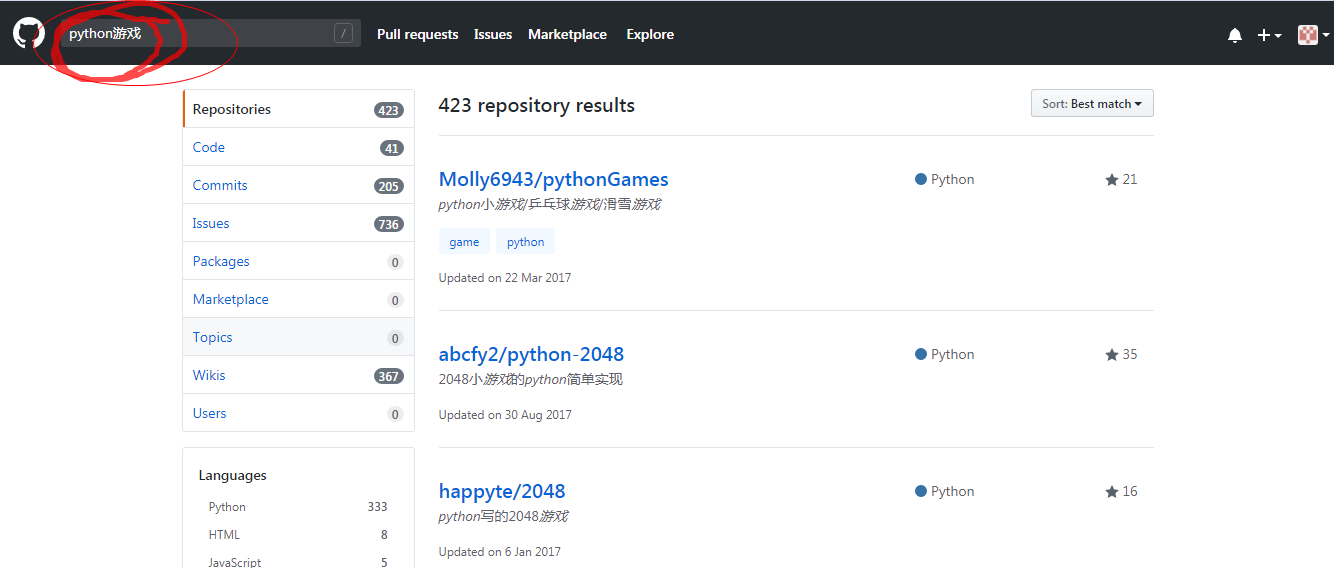Filter by HTML language 8
Screen dimensions: 1334x568
coord(298,535)
